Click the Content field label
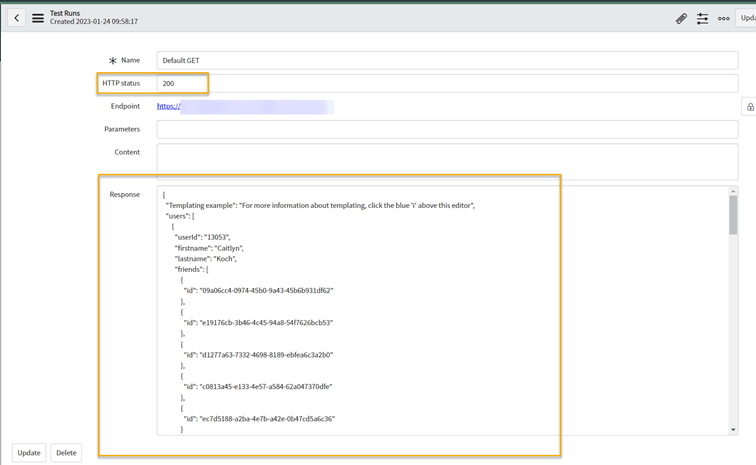This screenshot has width=756, height=465. click(x=127, y=152)
